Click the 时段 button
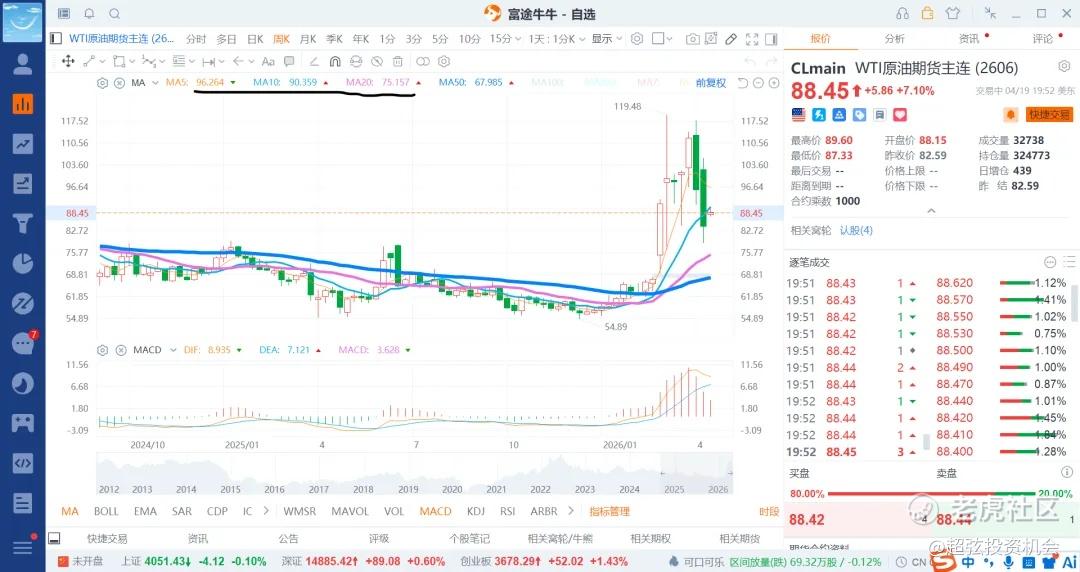 tap(769, 511)
